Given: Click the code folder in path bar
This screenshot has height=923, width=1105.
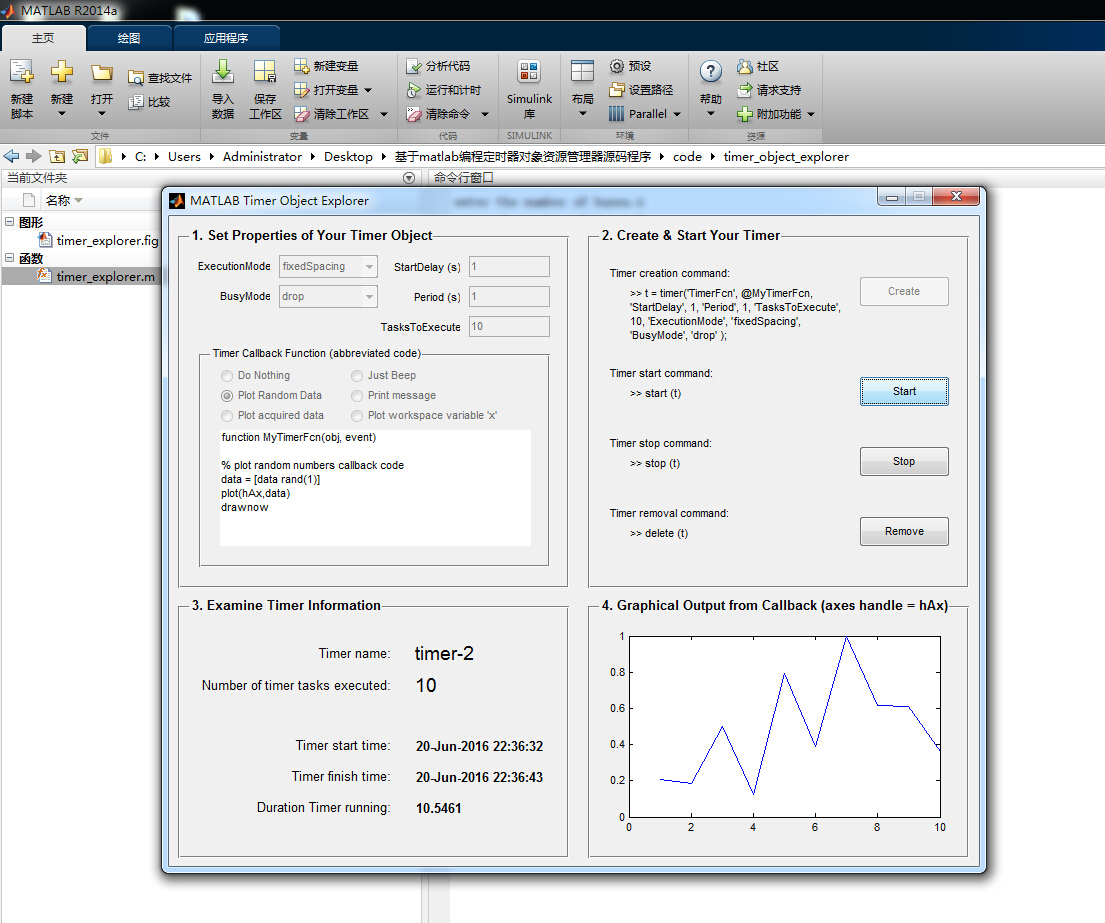Looking at the screenshot, I should (687, 156).
